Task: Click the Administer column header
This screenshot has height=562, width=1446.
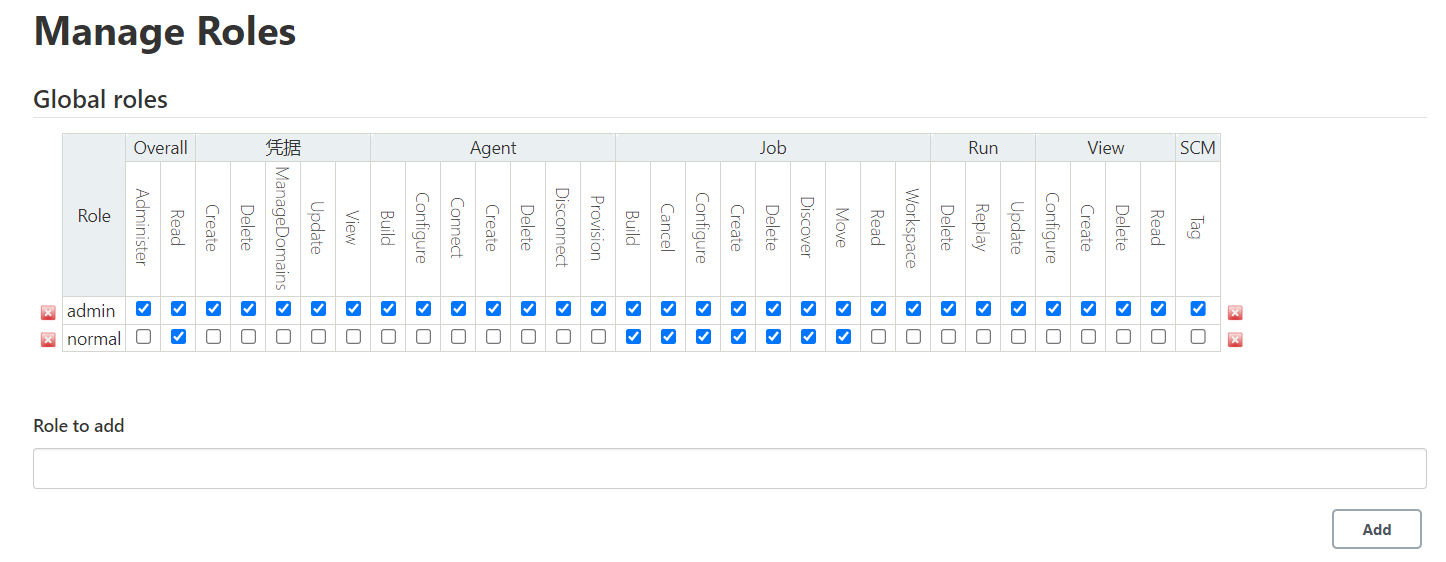Action: pos(142,227)
